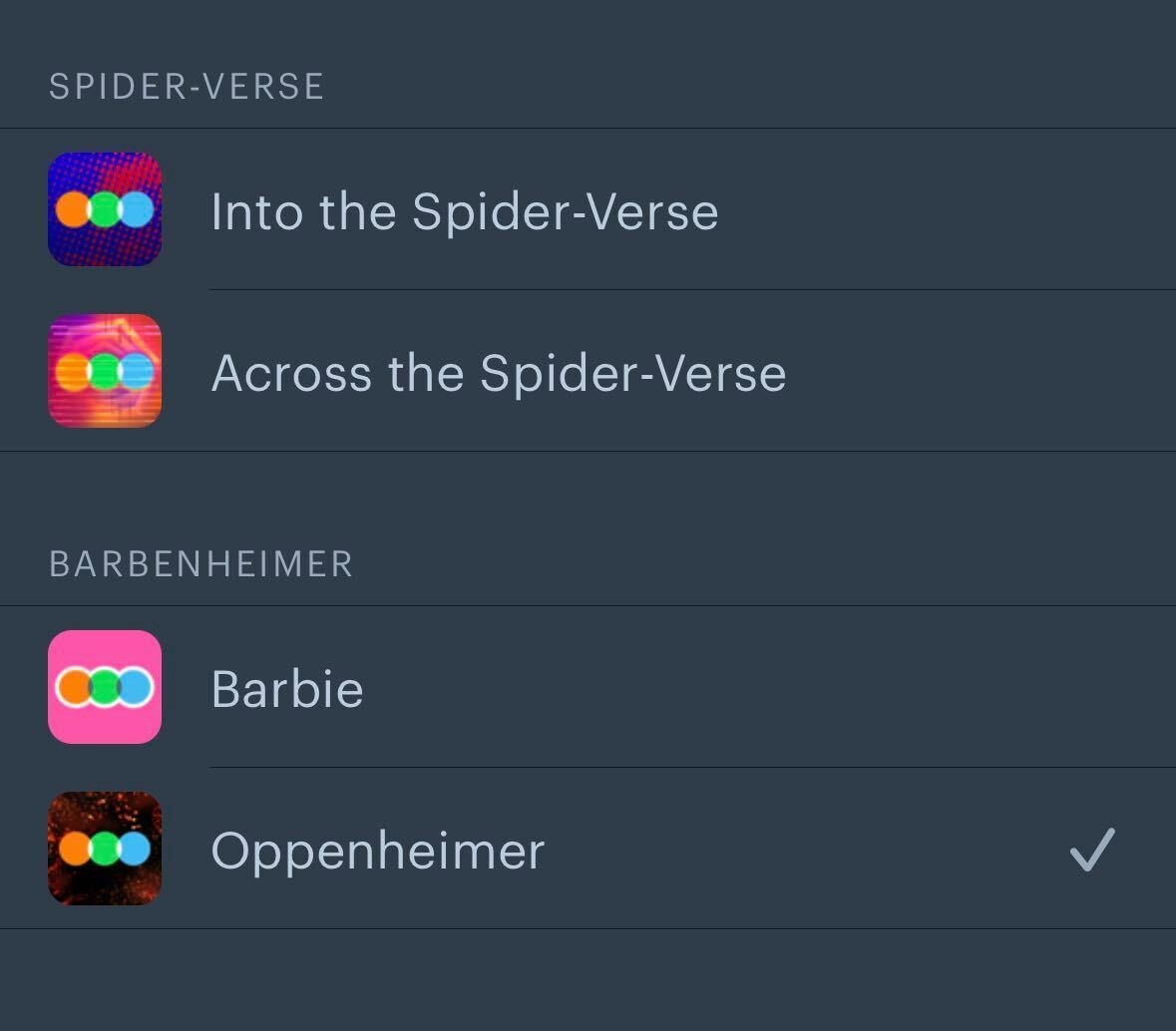Click the BARBENHEIMER section header
The image size is (1176, 1031).
click(201, 564)
